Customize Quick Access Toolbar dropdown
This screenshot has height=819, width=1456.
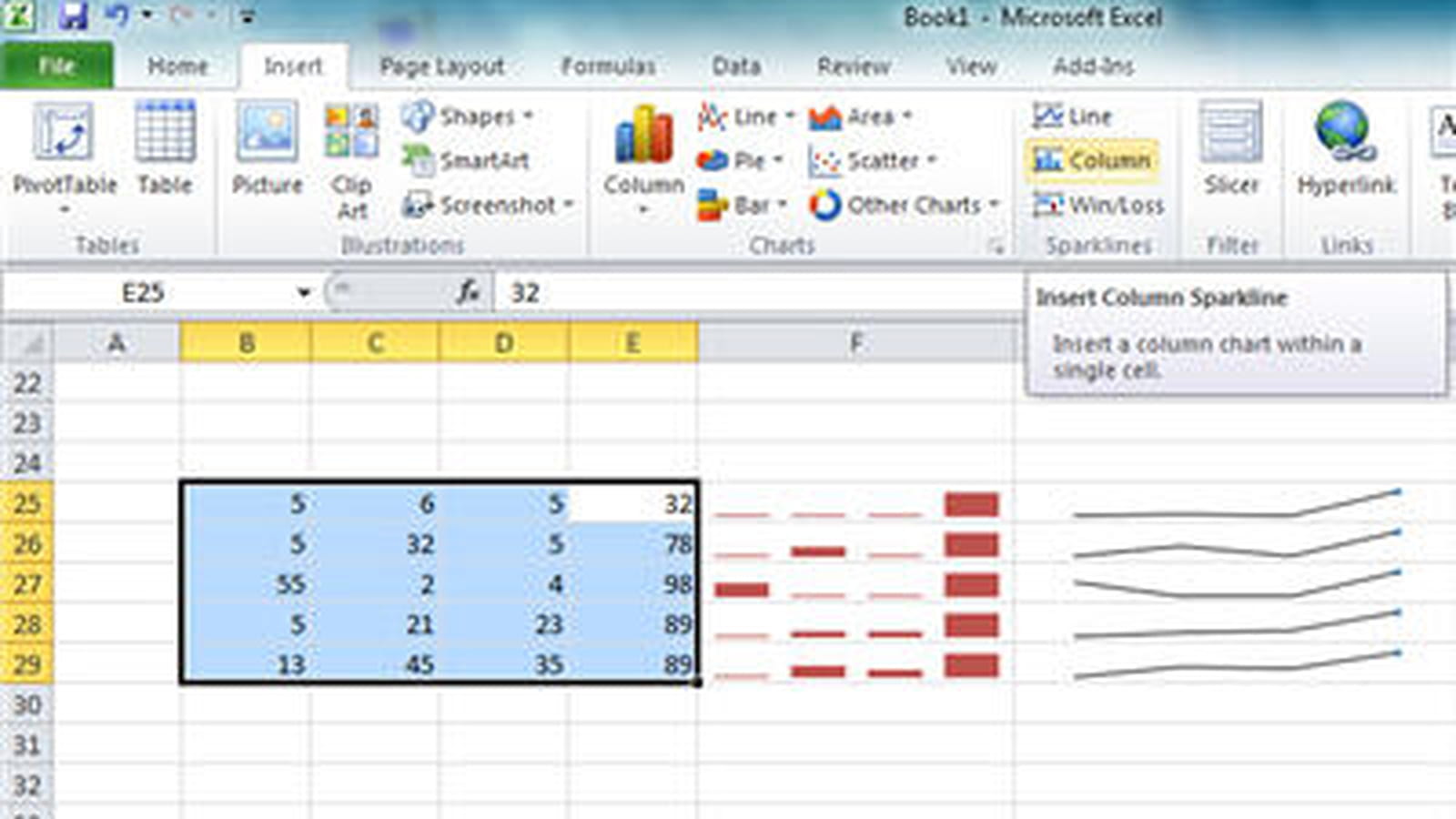(x=247, y=16)
